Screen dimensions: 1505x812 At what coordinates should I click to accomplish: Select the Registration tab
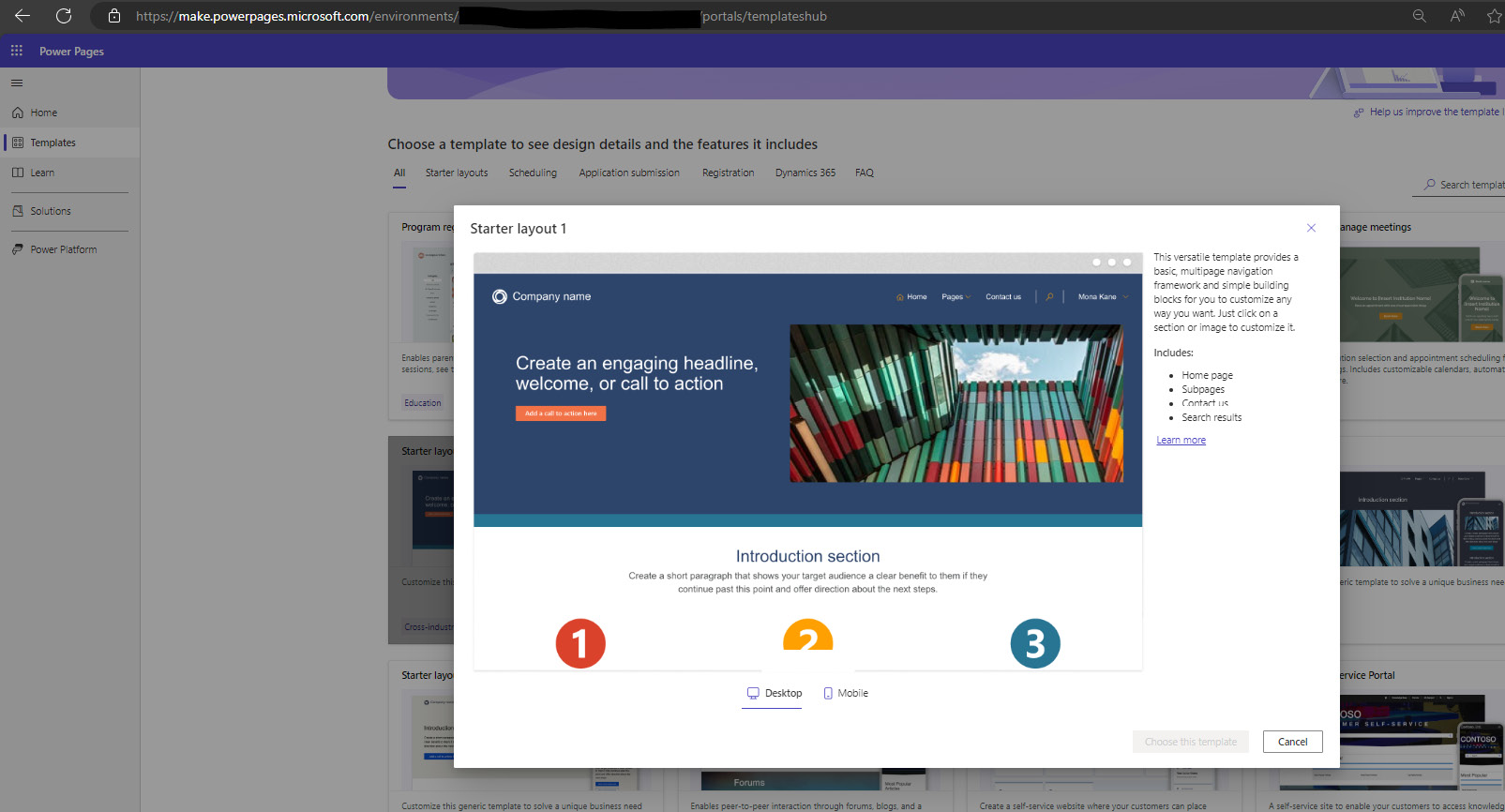(728, 173)
